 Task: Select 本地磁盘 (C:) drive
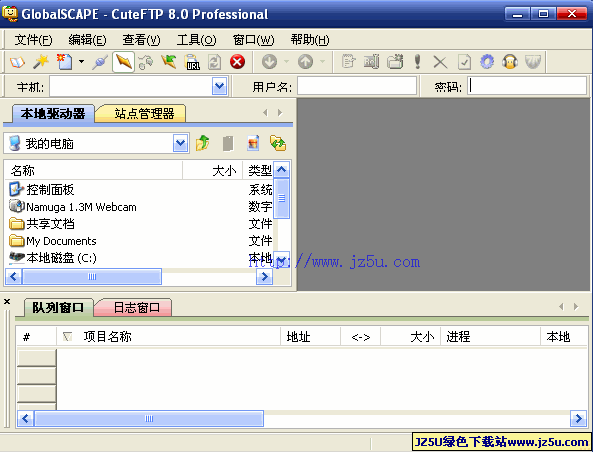coord(61,258)
